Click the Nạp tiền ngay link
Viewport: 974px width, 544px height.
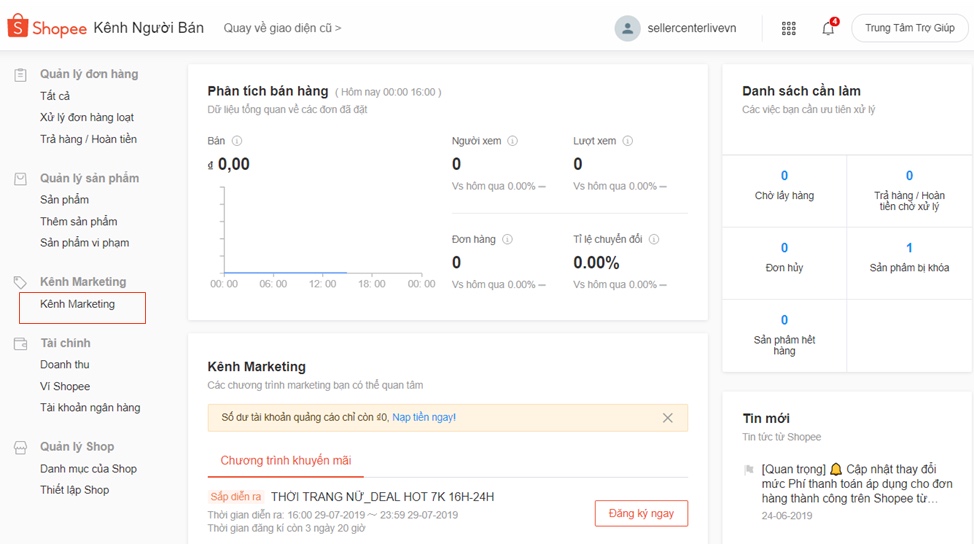(424, 417)
